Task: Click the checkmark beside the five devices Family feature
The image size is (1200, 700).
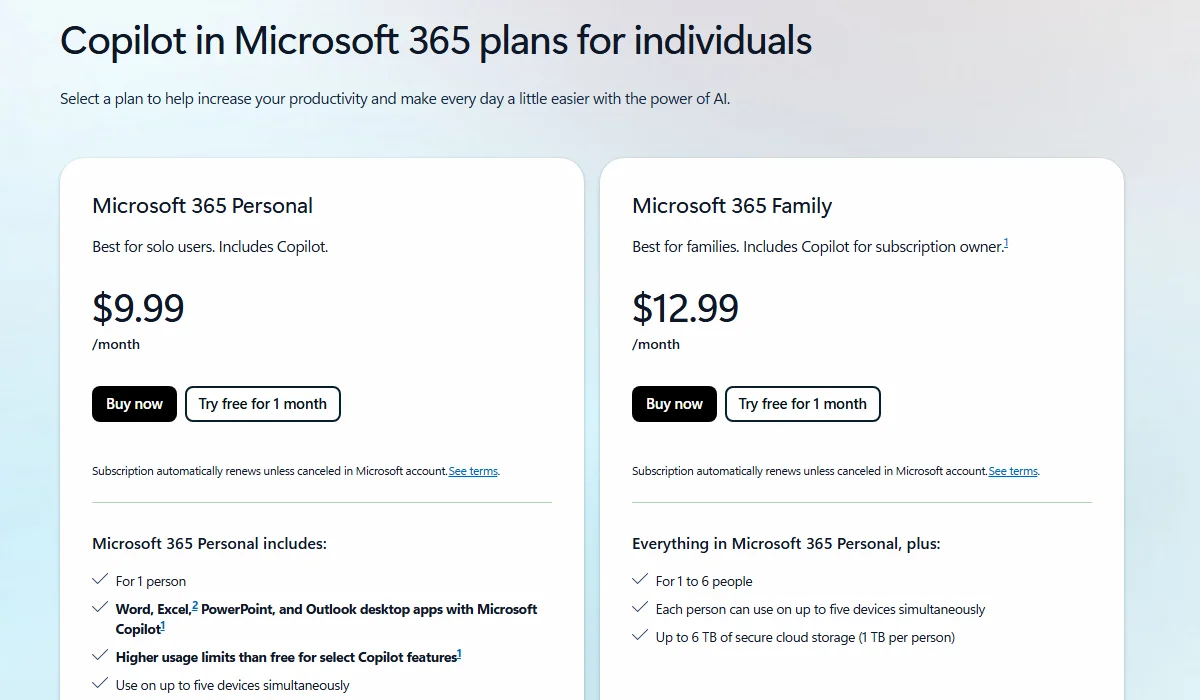Action: pyautogui.click(x=639, y=607)
